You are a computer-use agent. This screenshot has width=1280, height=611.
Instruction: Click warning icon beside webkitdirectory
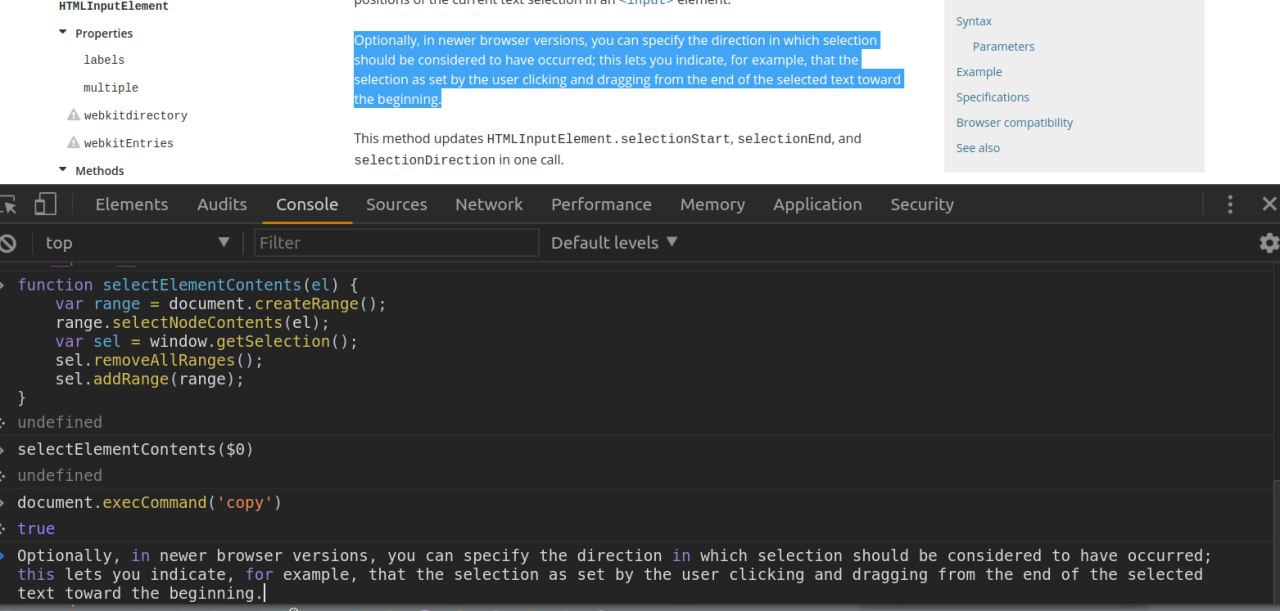(x=73, y=115)
